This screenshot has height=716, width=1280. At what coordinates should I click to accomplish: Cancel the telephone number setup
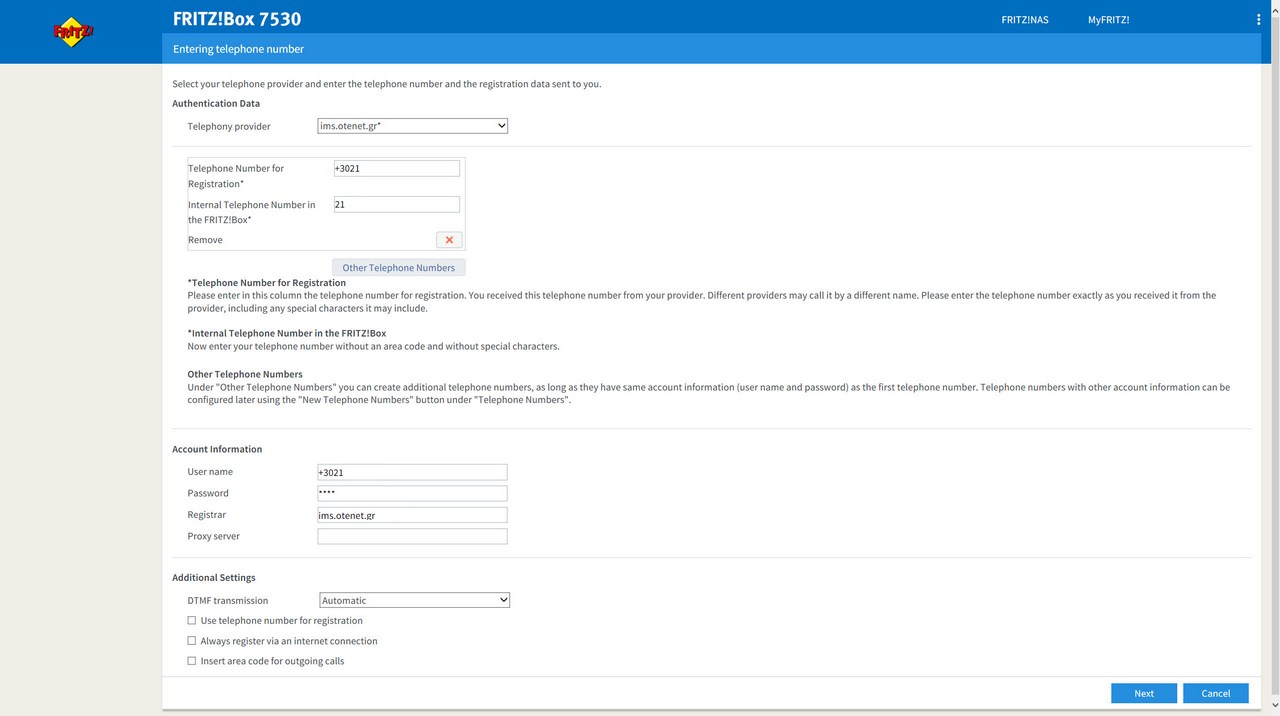[x=1216, y=693]
